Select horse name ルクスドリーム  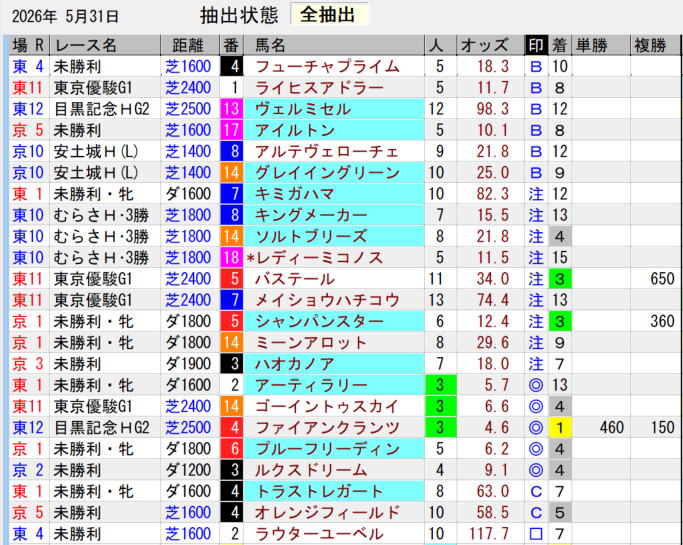pos(311,471)
